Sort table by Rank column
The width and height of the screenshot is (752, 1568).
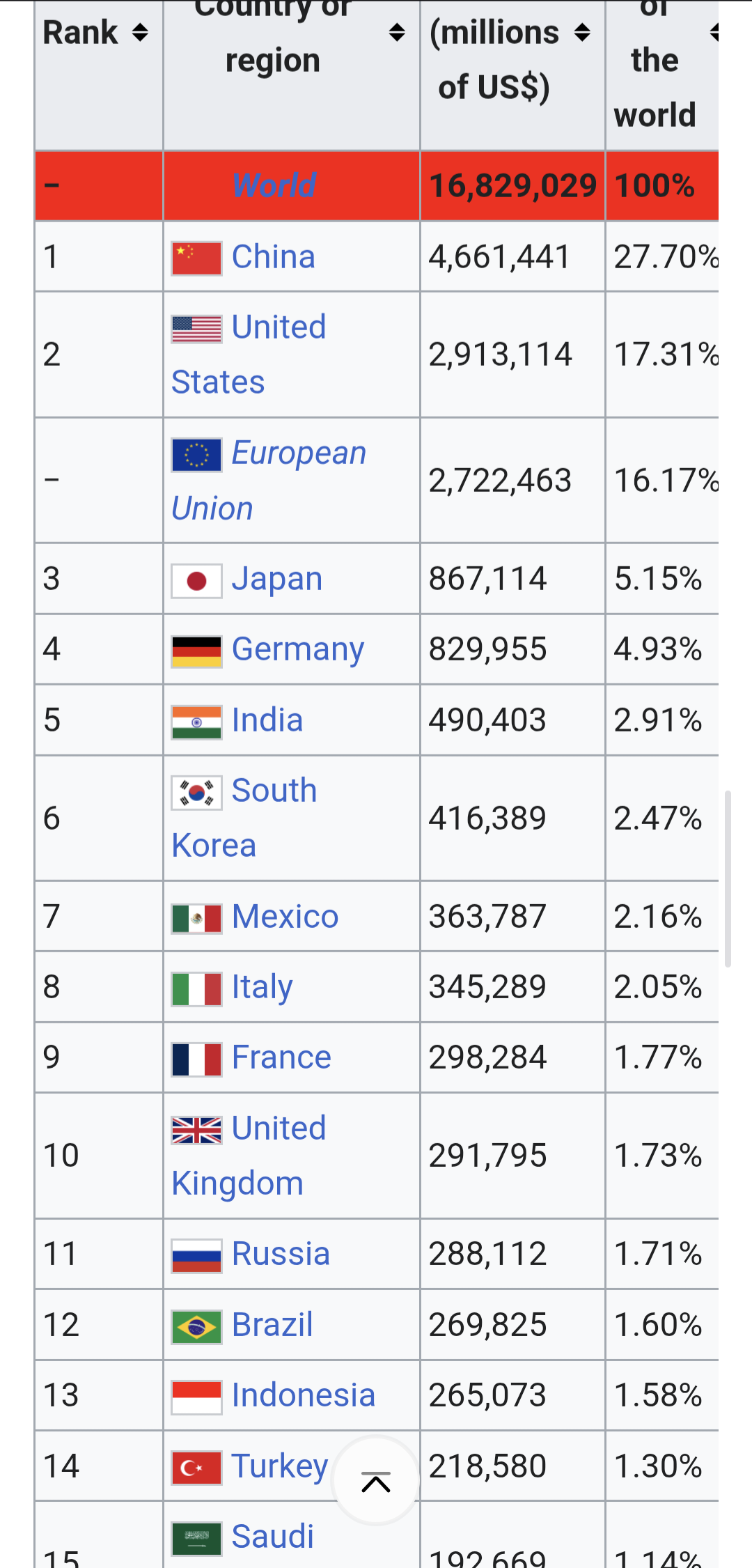pos(140,32)
